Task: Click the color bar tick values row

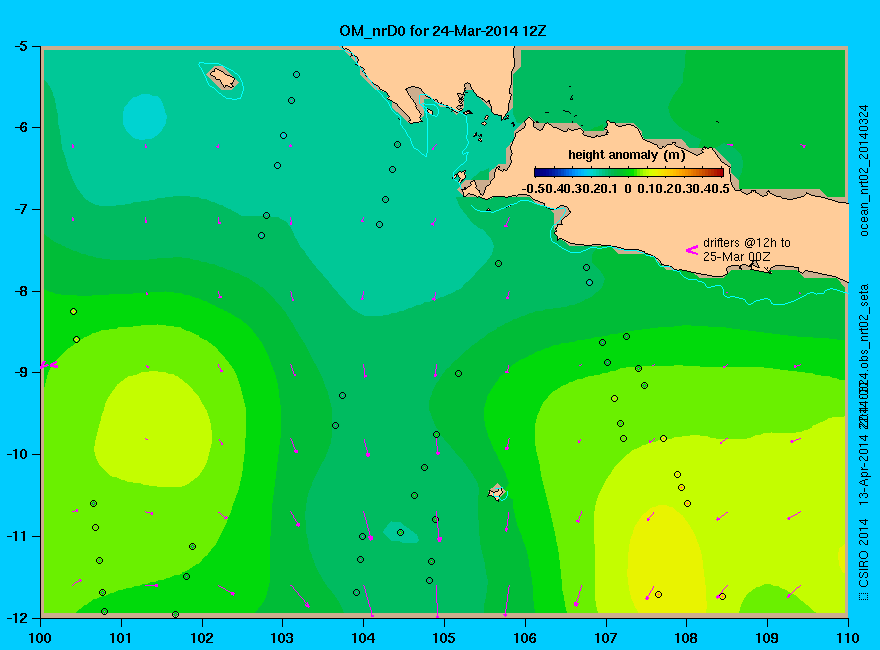Action: pos(626,189)
